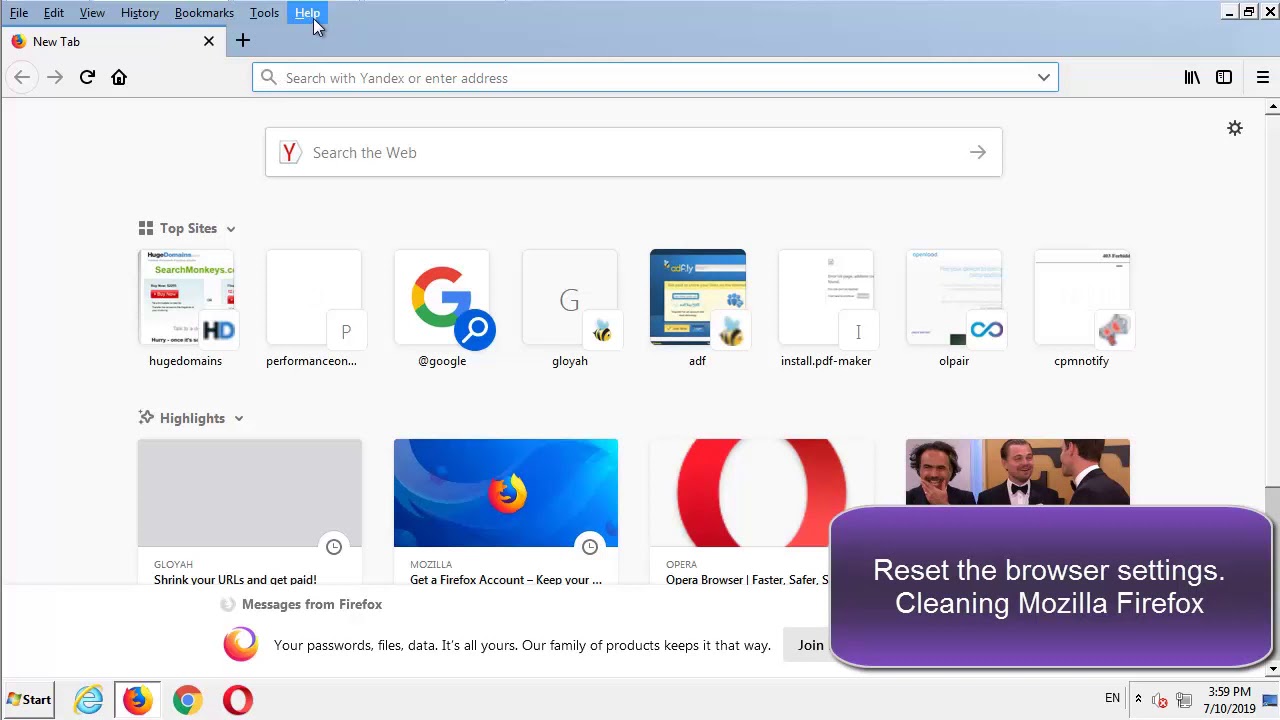
Task: Open the Edit menu
Action: coord(54,13)
